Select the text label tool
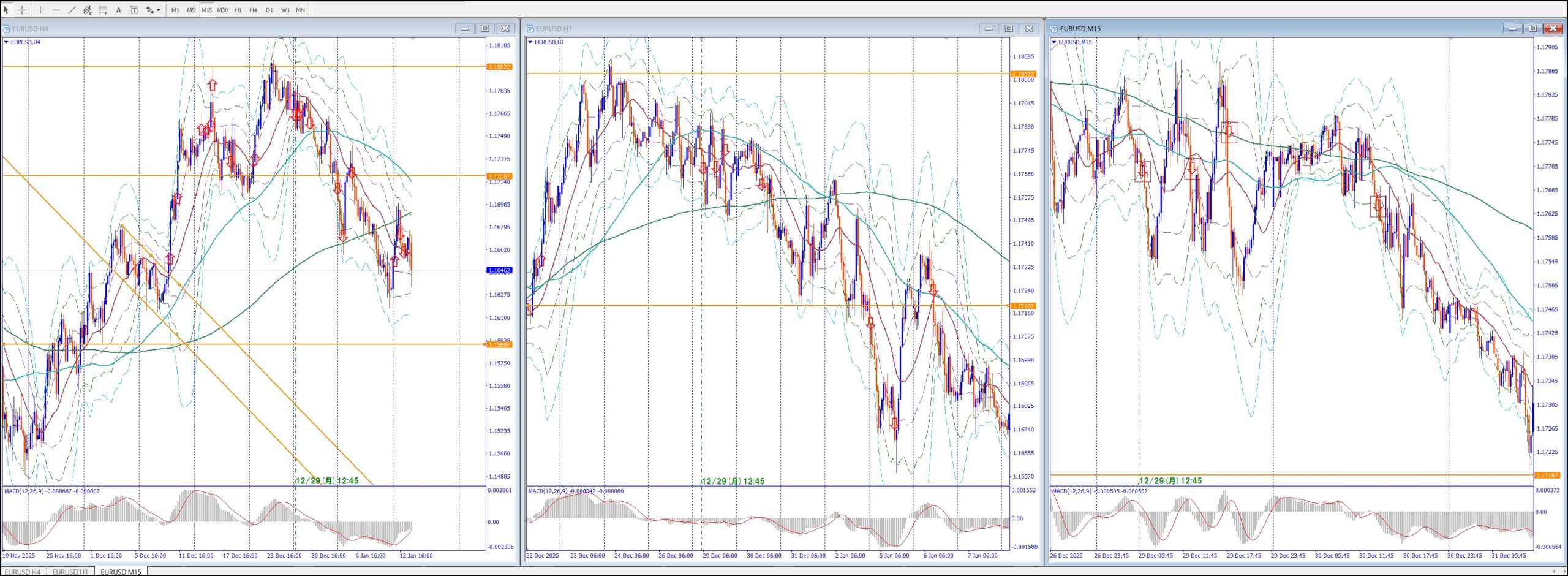 point(134,10)
